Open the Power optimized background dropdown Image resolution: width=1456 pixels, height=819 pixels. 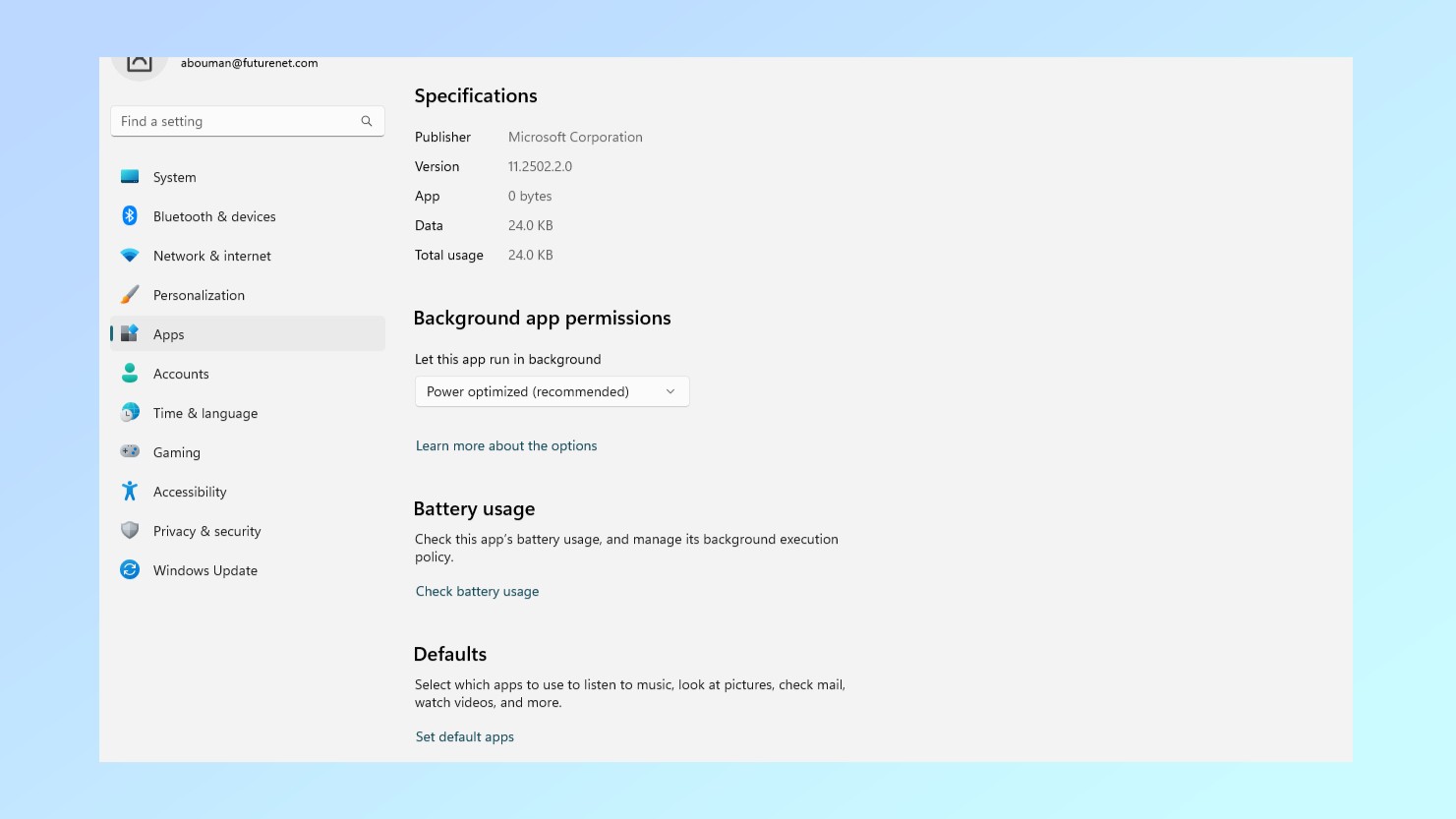552,391
